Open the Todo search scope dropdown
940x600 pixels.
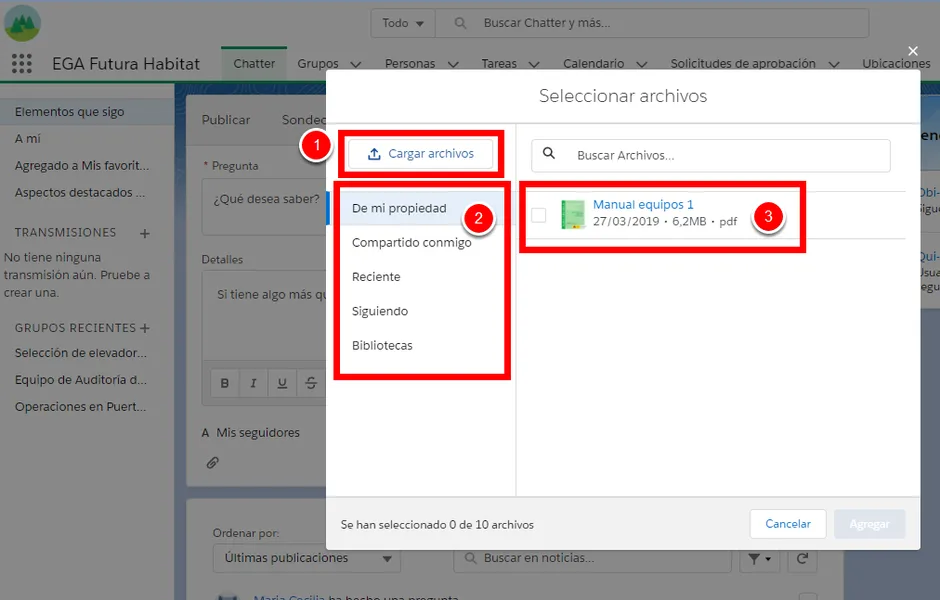(403, 23)
